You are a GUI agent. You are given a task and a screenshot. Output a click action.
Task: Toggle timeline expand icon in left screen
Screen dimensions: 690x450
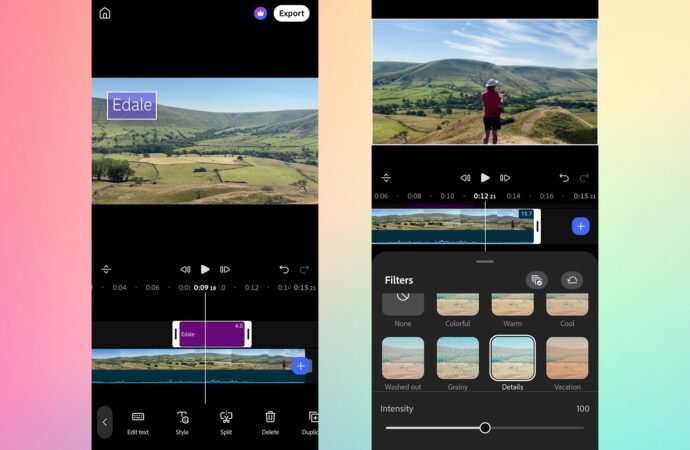(x=106, y=269)
